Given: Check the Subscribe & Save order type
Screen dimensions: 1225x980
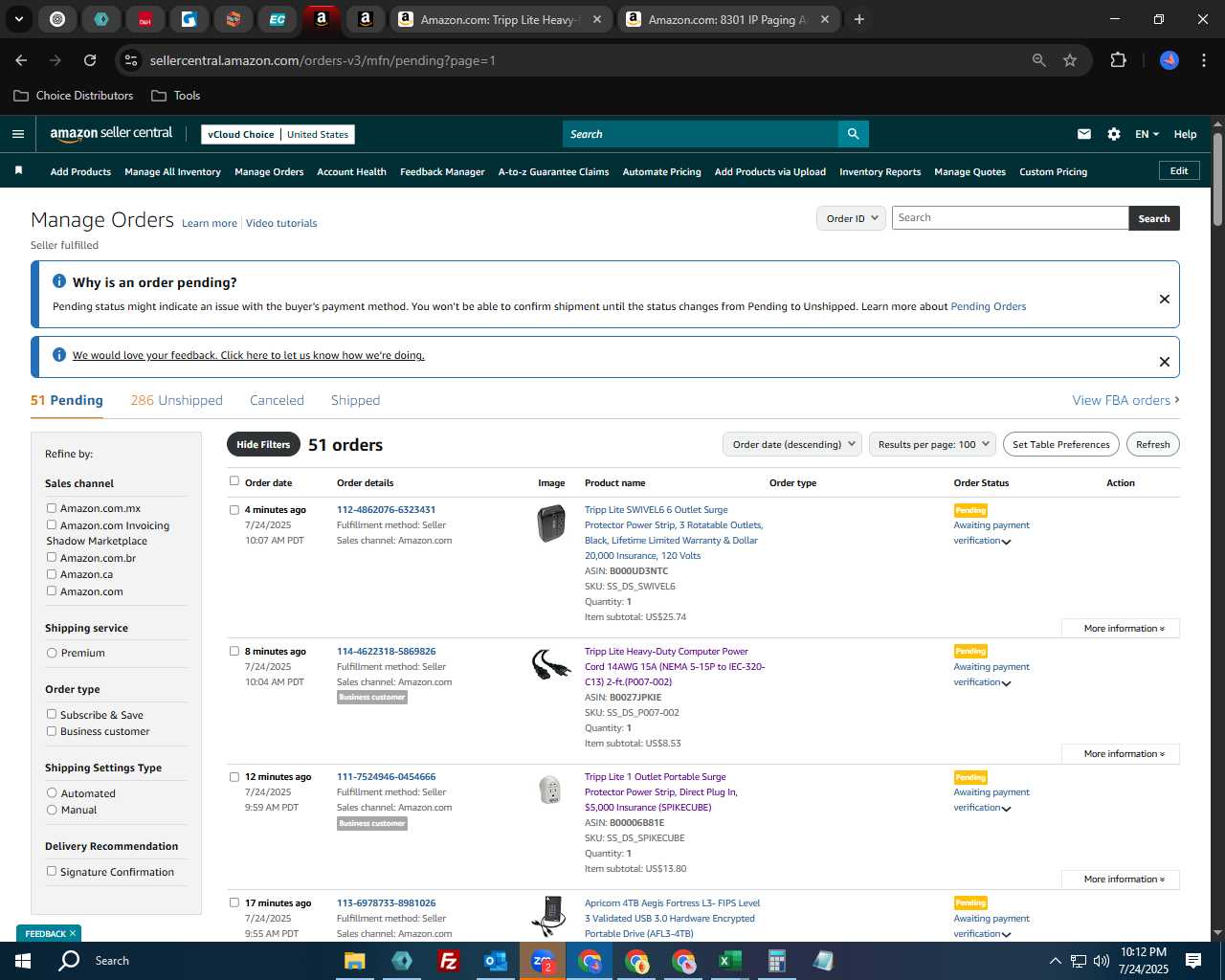Looking at the screenshot, I should click(x=52, y=714).
